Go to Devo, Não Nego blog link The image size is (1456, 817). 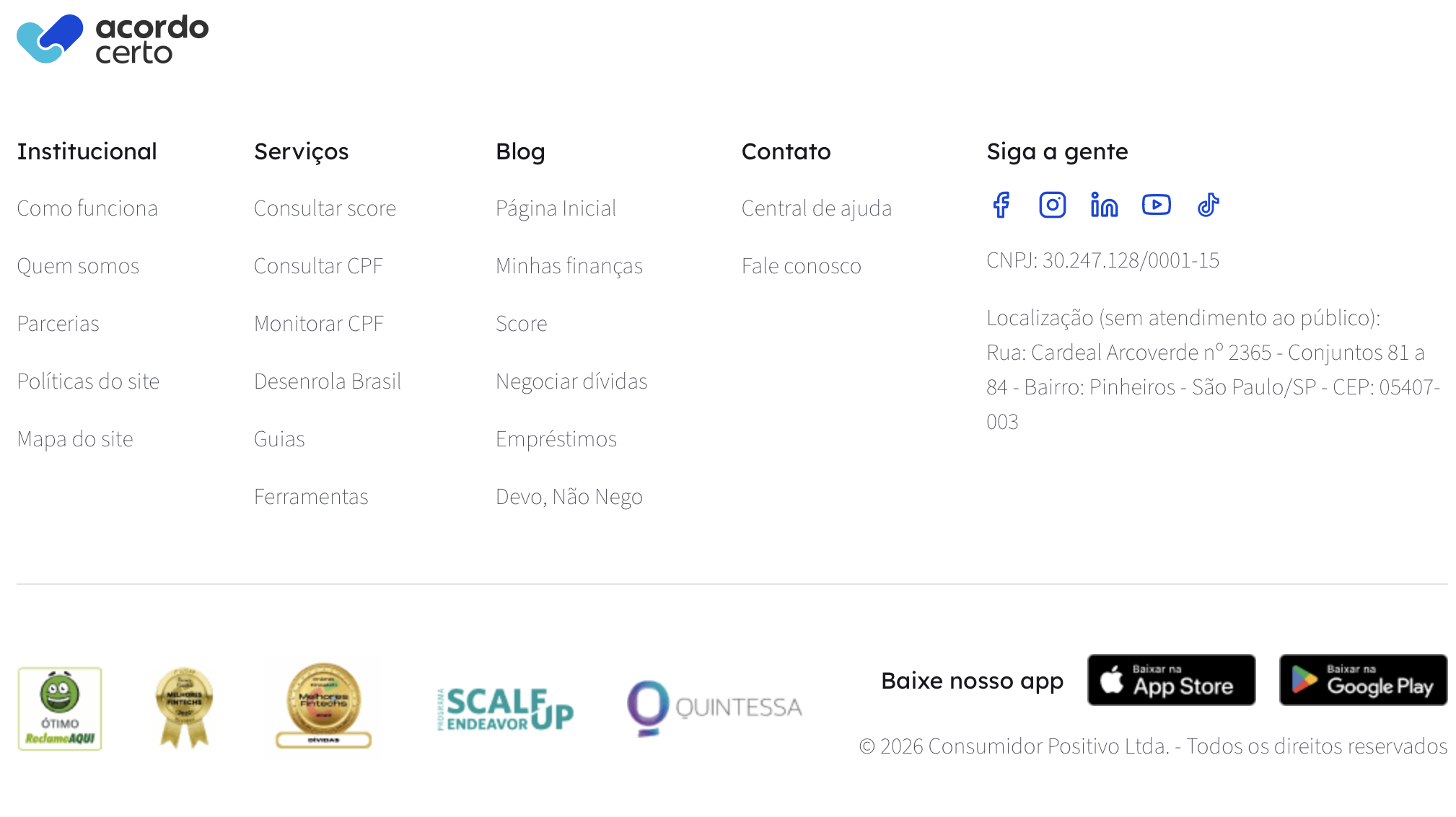(x=569, y=497)
